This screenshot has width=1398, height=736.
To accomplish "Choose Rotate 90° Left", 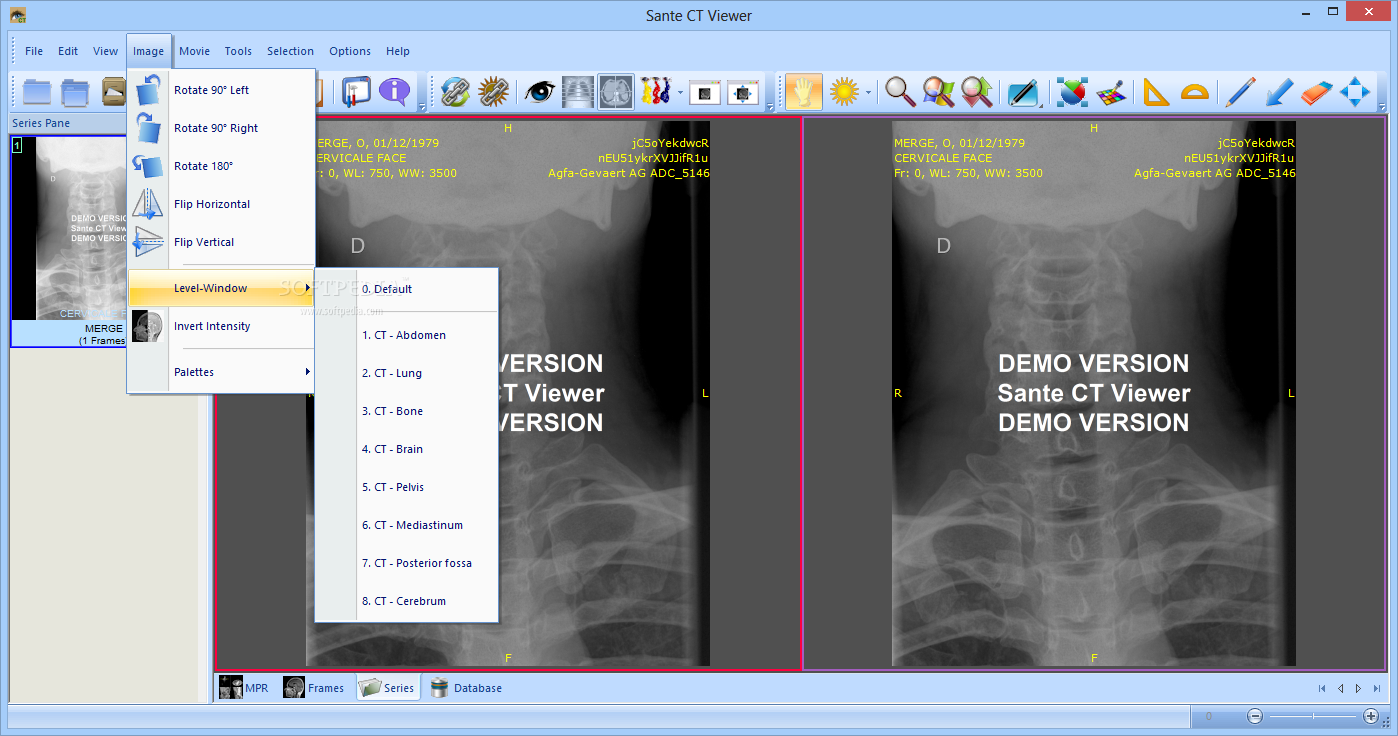I will click(x=221, y=90).
